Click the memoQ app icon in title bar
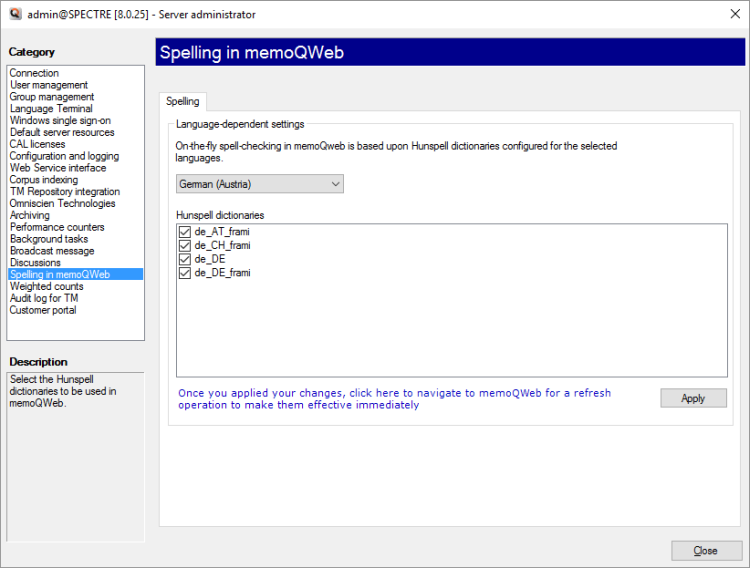Viewport: 750px width, 568px height. [15, 14]
